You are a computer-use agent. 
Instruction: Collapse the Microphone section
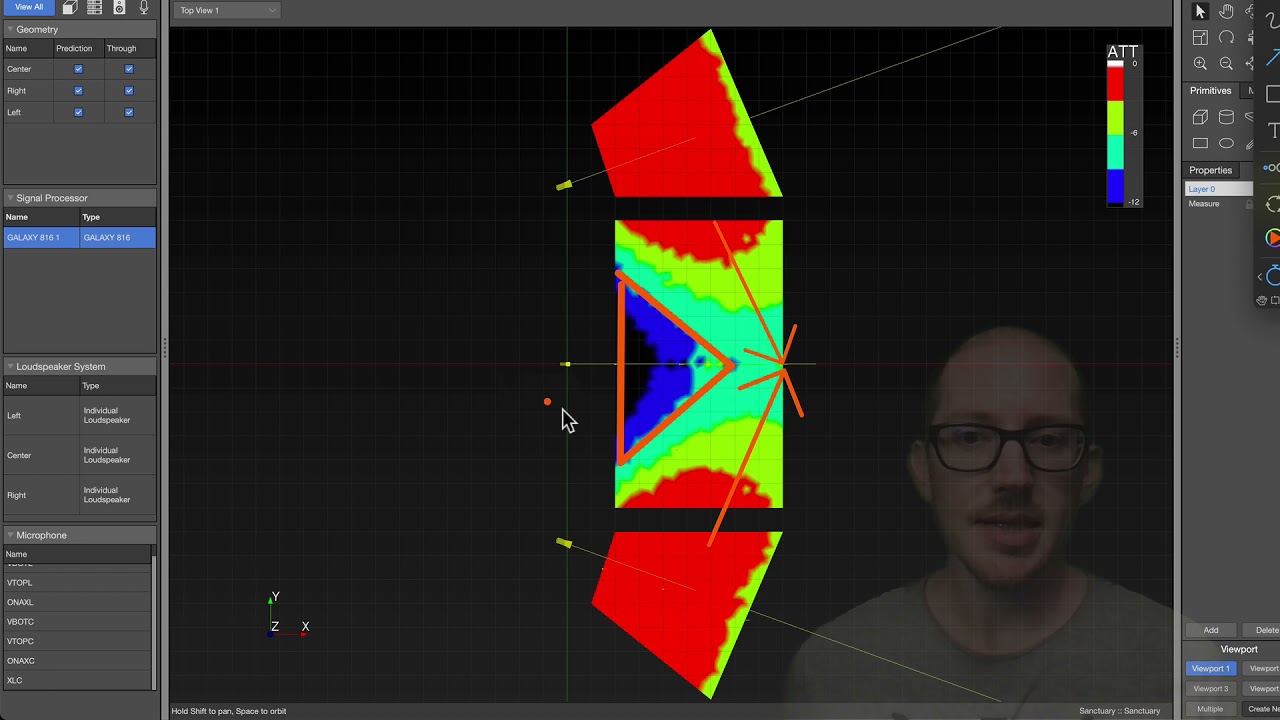10,535
